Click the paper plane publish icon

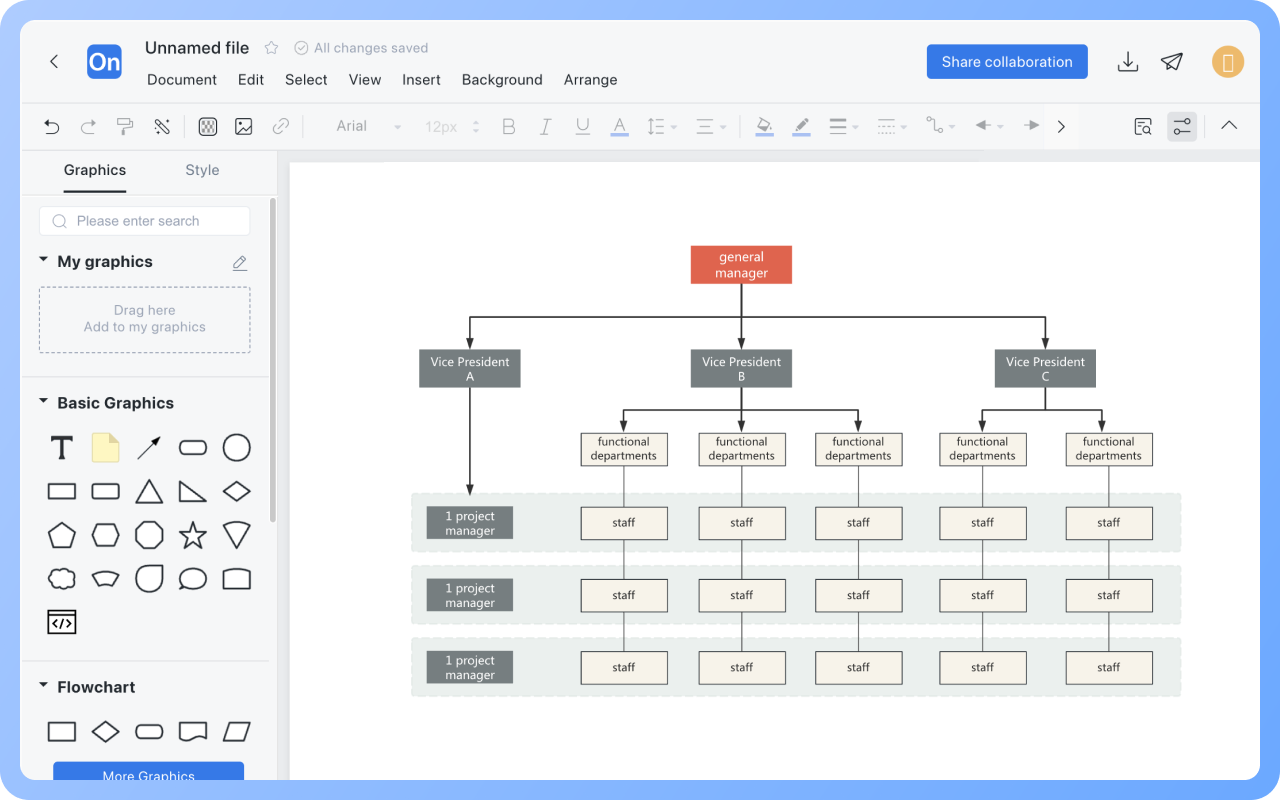[x=1172, y=62]
